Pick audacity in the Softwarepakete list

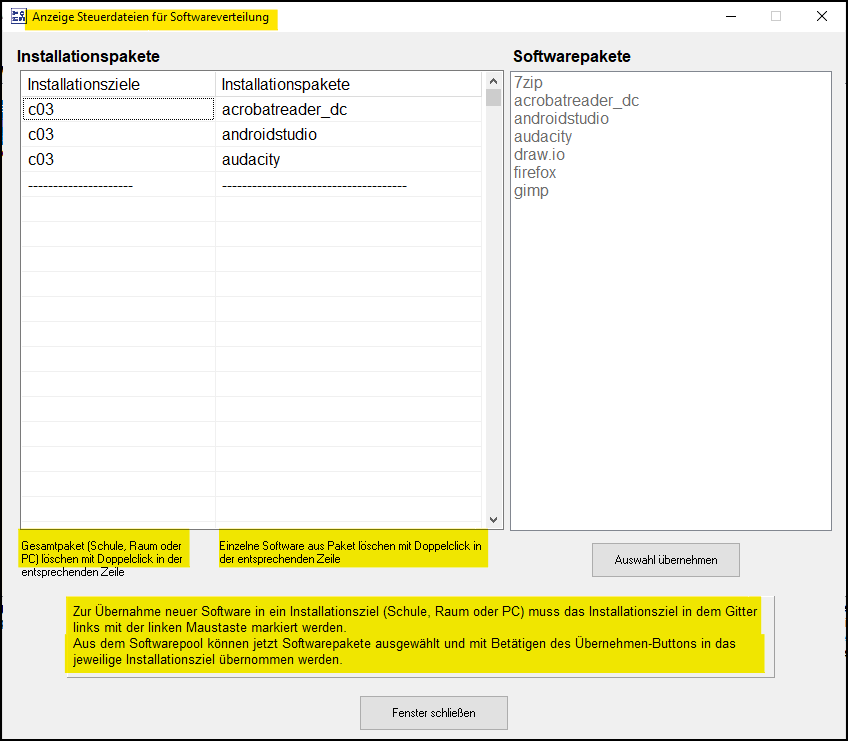[x=543, y=137]
